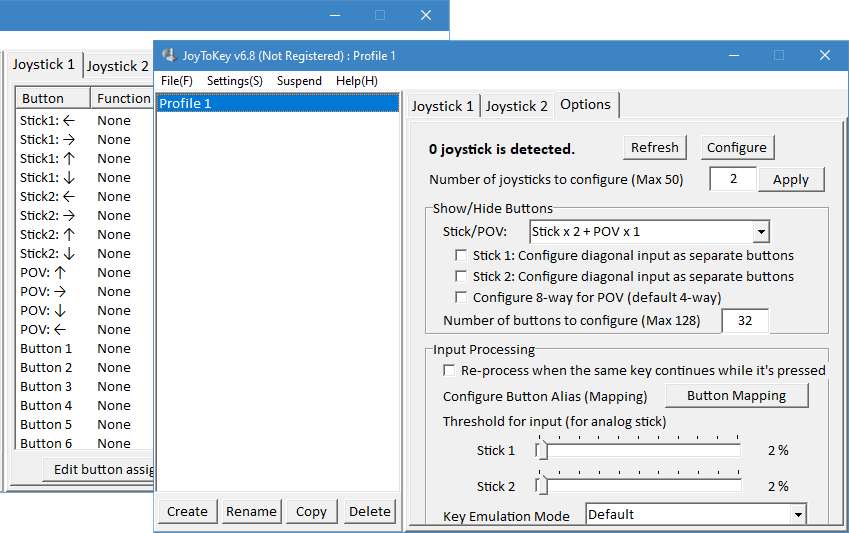
Task: Click the Rename profile button
Action: pos(251,511)
